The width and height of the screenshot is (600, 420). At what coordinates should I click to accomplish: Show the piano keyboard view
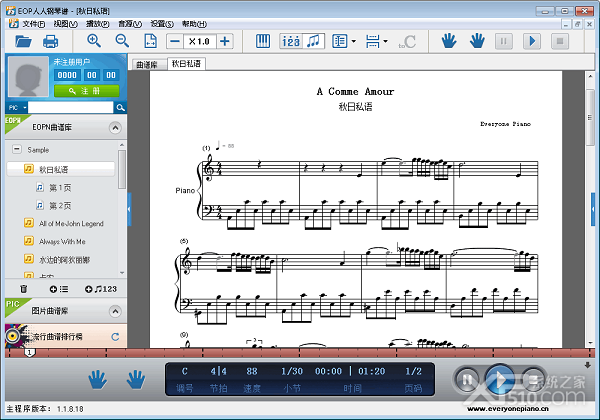[263, 41]
